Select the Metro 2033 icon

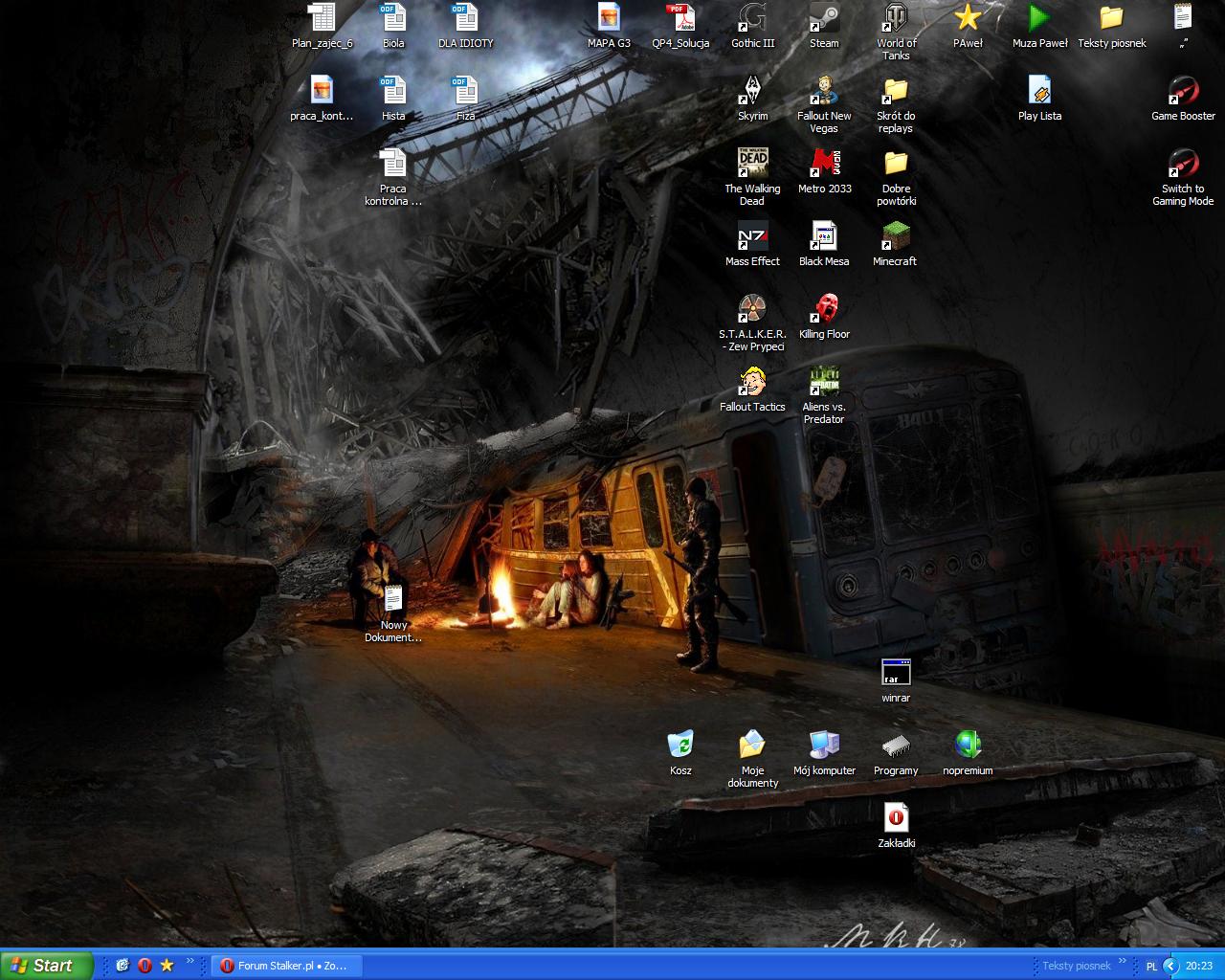click(824, 164)
